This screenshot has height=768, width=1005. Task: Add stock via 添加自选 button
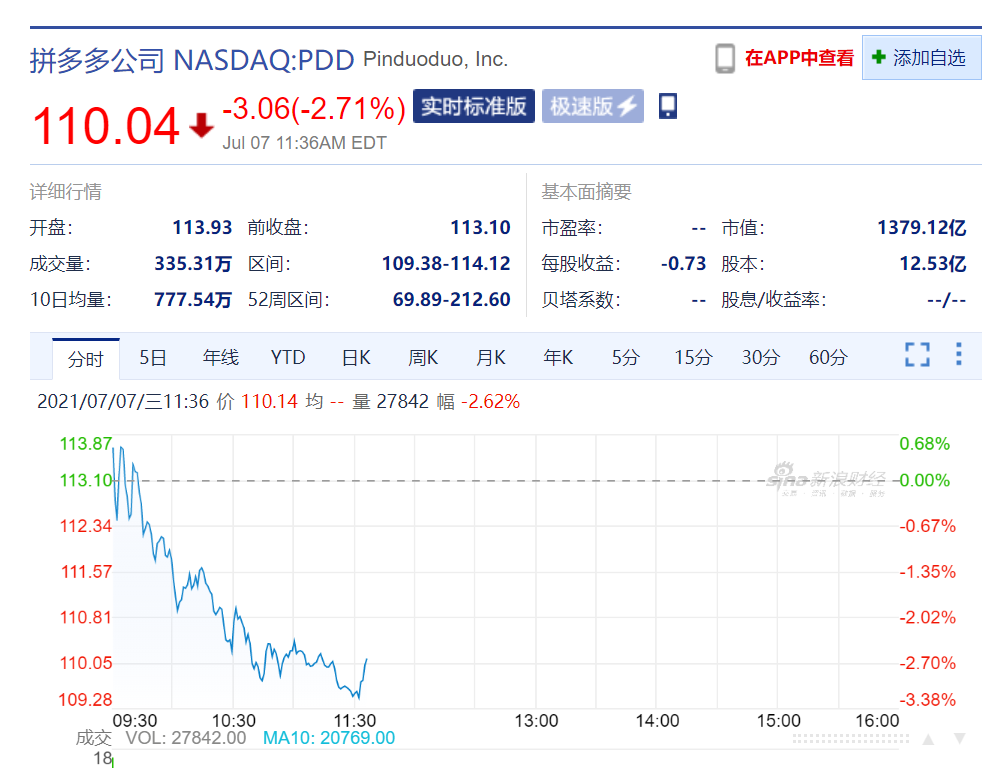pos(921,58)
